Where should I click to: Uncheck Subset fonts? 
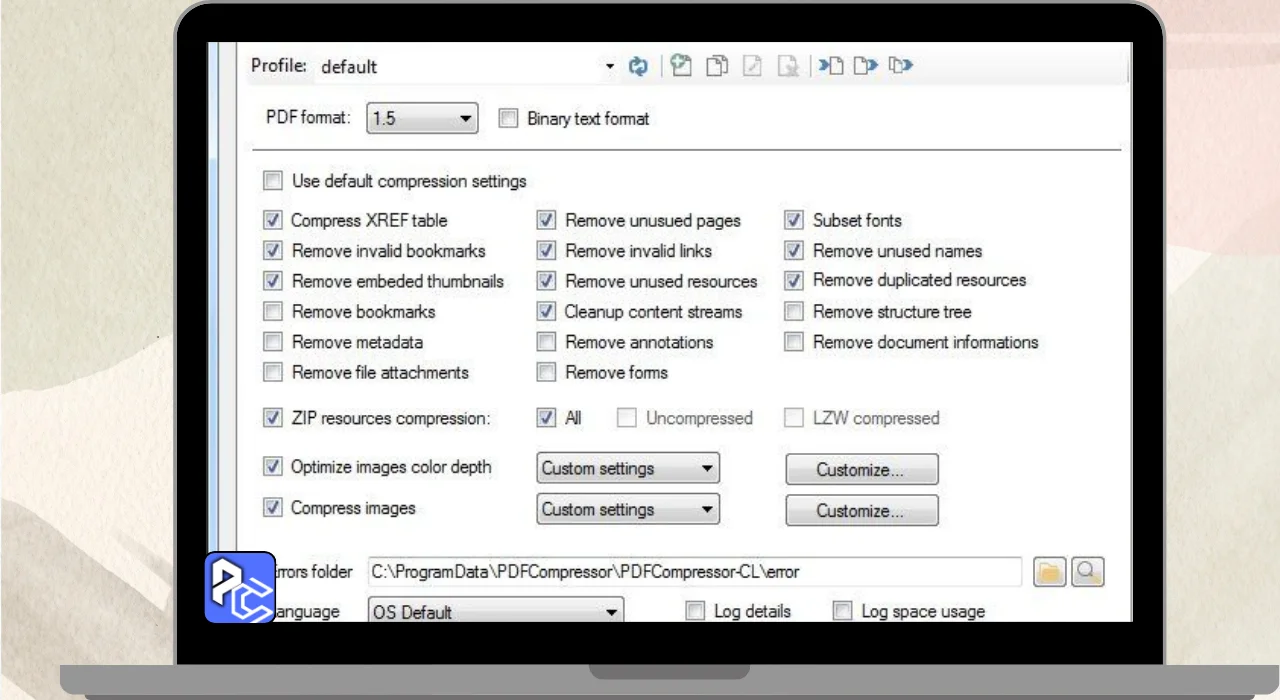point(794,220)
